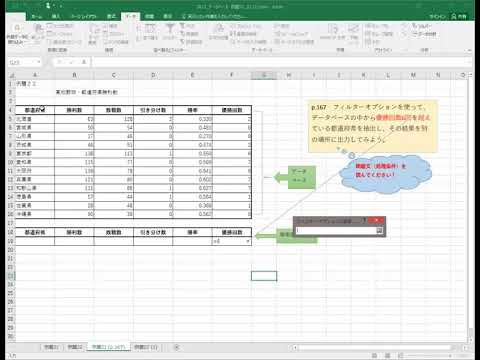Screen dimensions: 480x360
Task: Click the 引き分け数 header in row 4
Action: pyautogui.click(x=153, y=110)
